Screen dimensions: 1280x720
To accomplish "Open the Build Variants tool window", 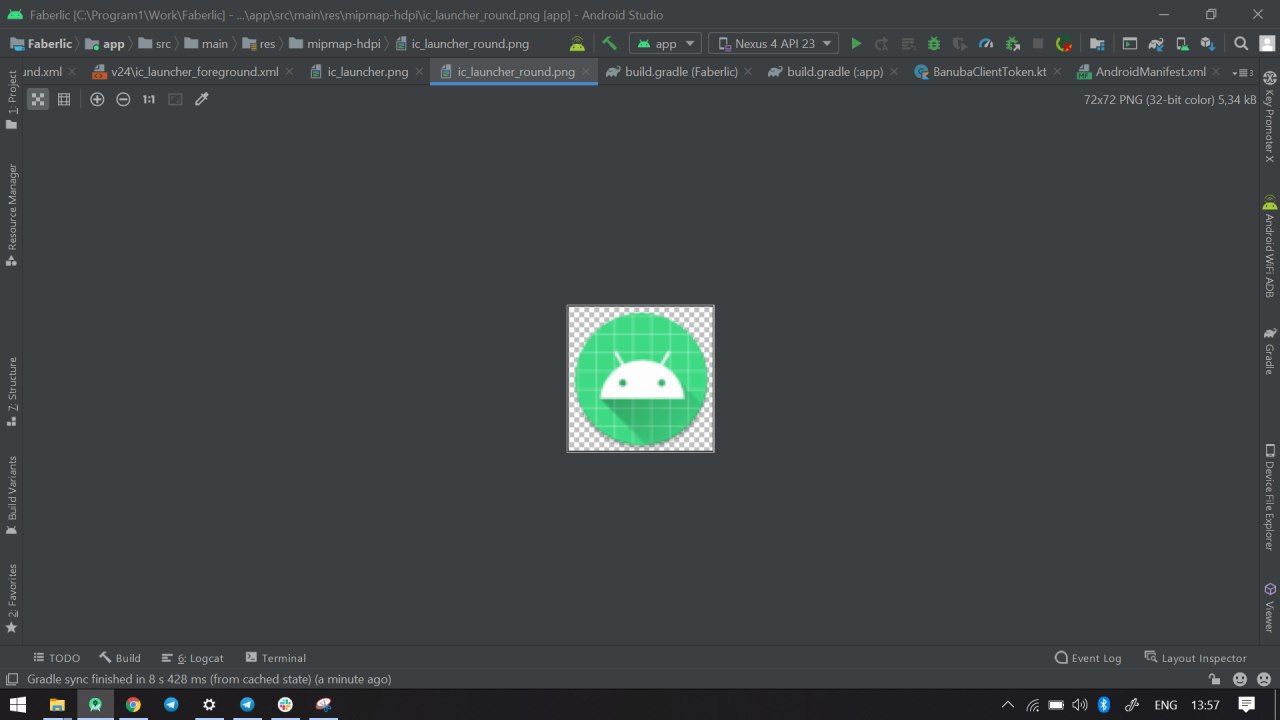I will [12, 495].
